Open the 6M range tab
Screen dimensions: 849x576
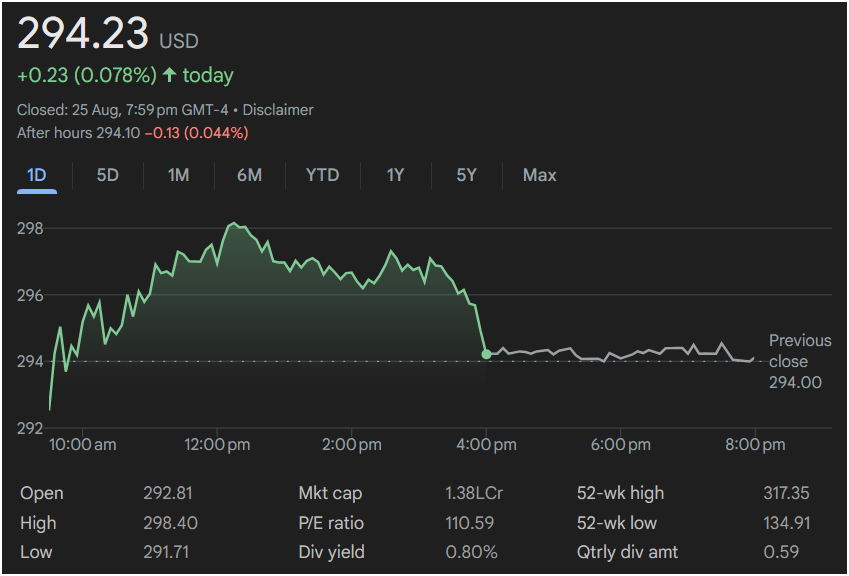[x=249, y=175]
